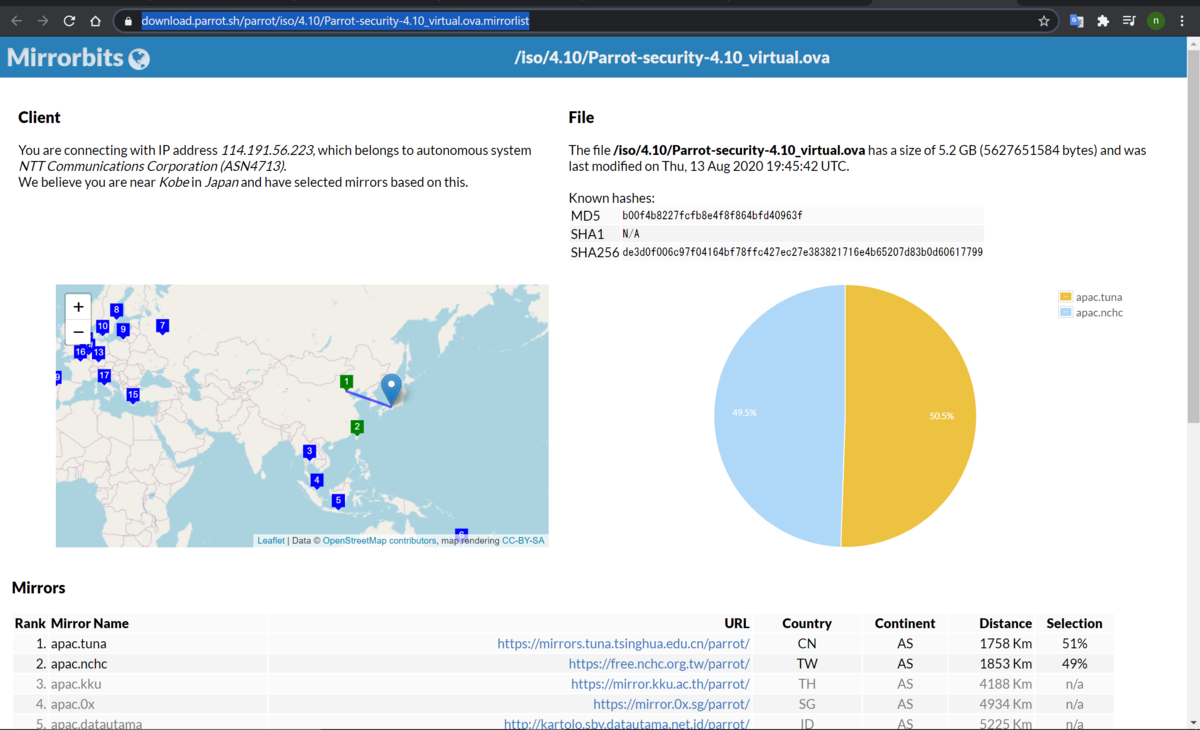1200x730 pixels.
Task: Select blue map marker 15
Action: [132, 395]
